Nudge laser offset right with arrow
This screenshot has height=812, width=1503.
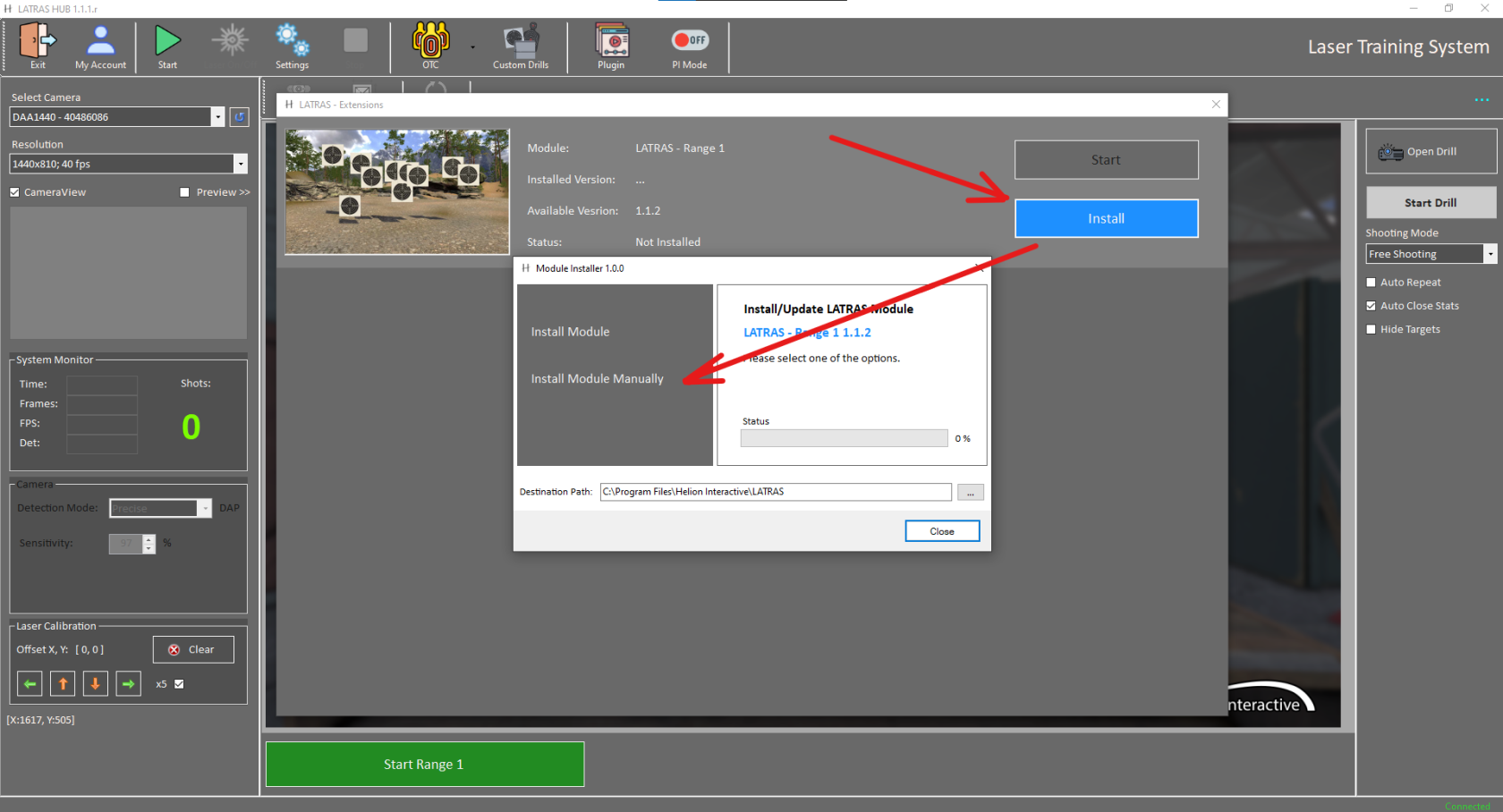tap(129, 684)
